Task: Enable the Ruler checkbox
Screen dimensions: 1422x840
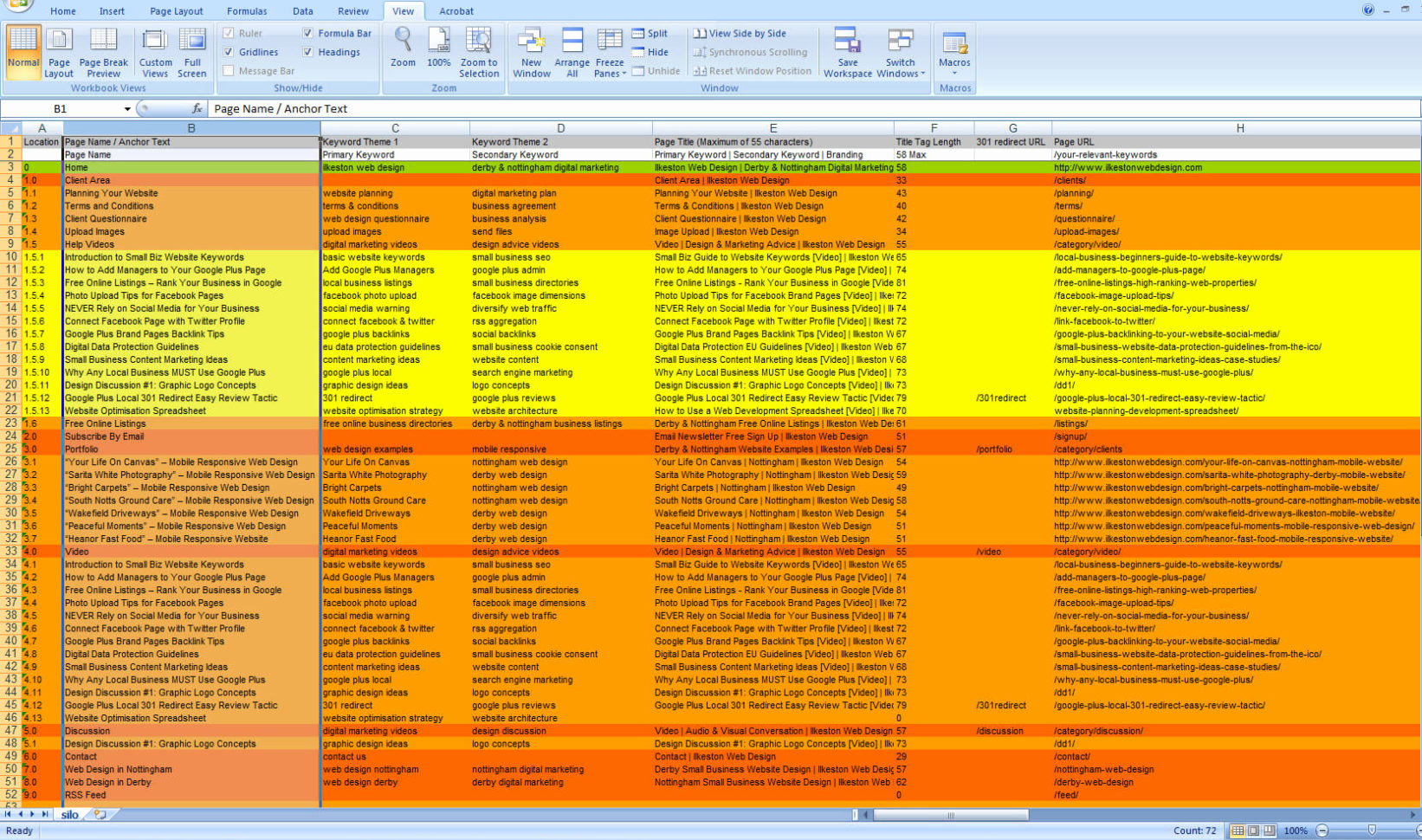Action: pos(229,33)
